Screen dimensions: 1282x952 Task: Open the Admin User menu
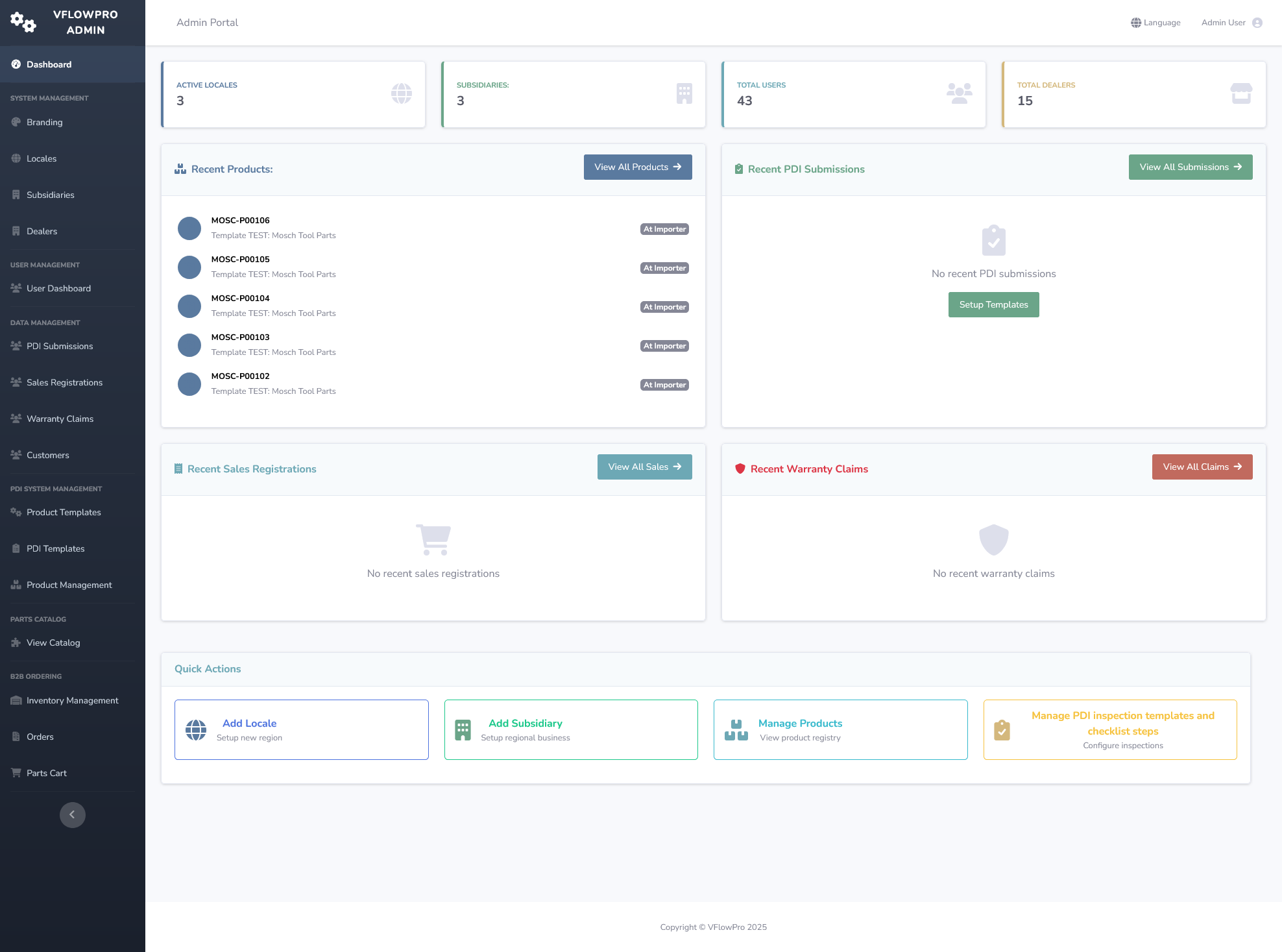coord(1223,23)
